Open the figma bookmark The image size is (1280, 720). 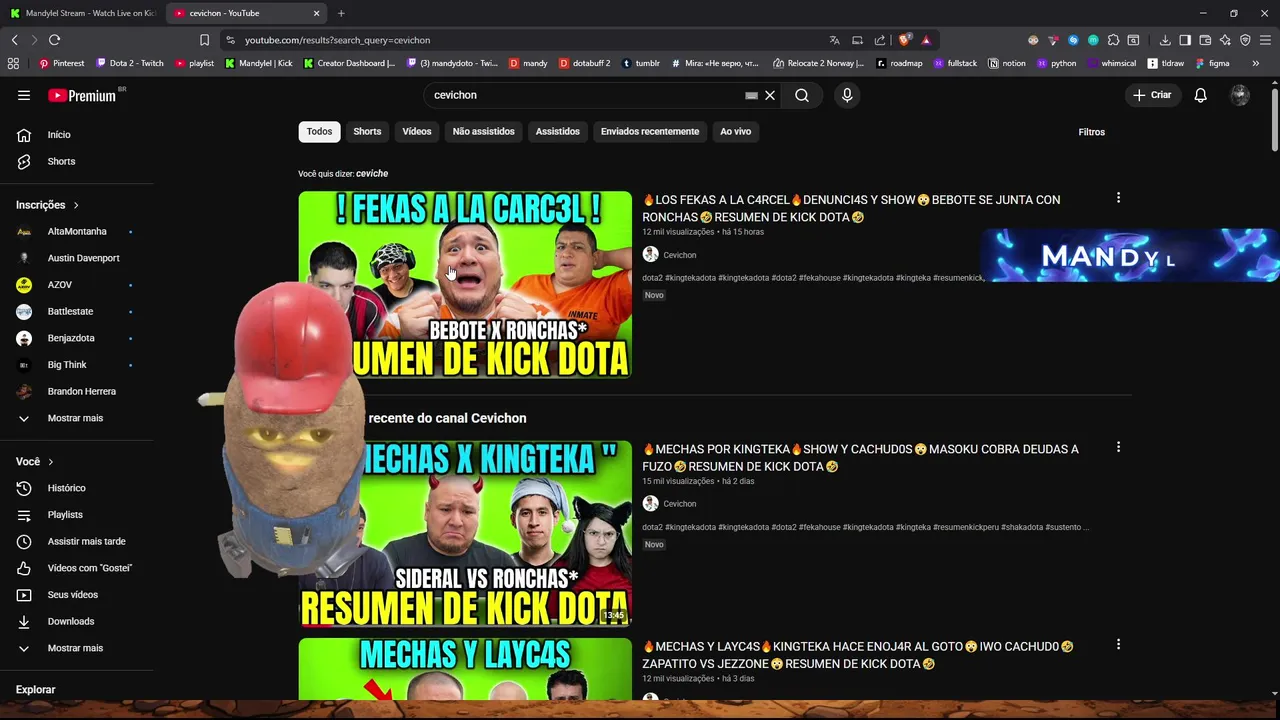1212,63
